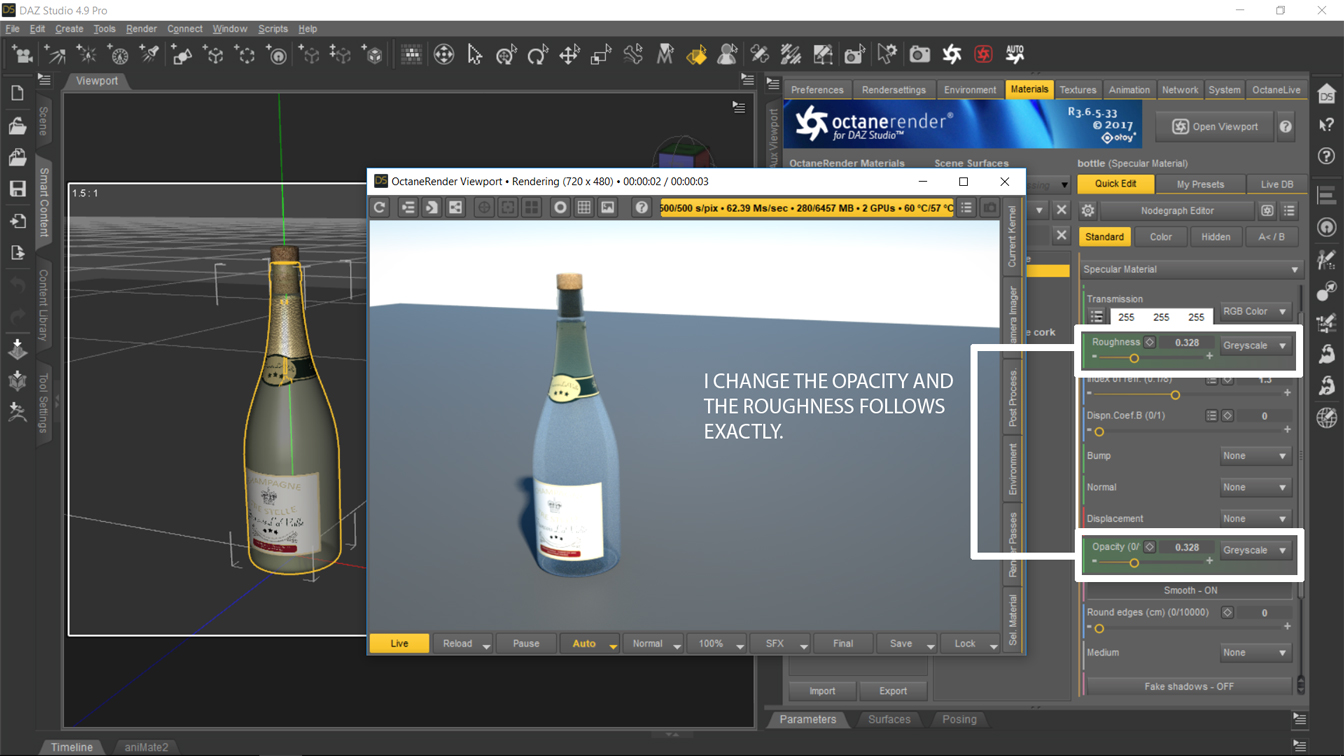This screenshot has width=1344, height=756.
Task: Open the Scripts menu
Action: [x=273, y=29]
